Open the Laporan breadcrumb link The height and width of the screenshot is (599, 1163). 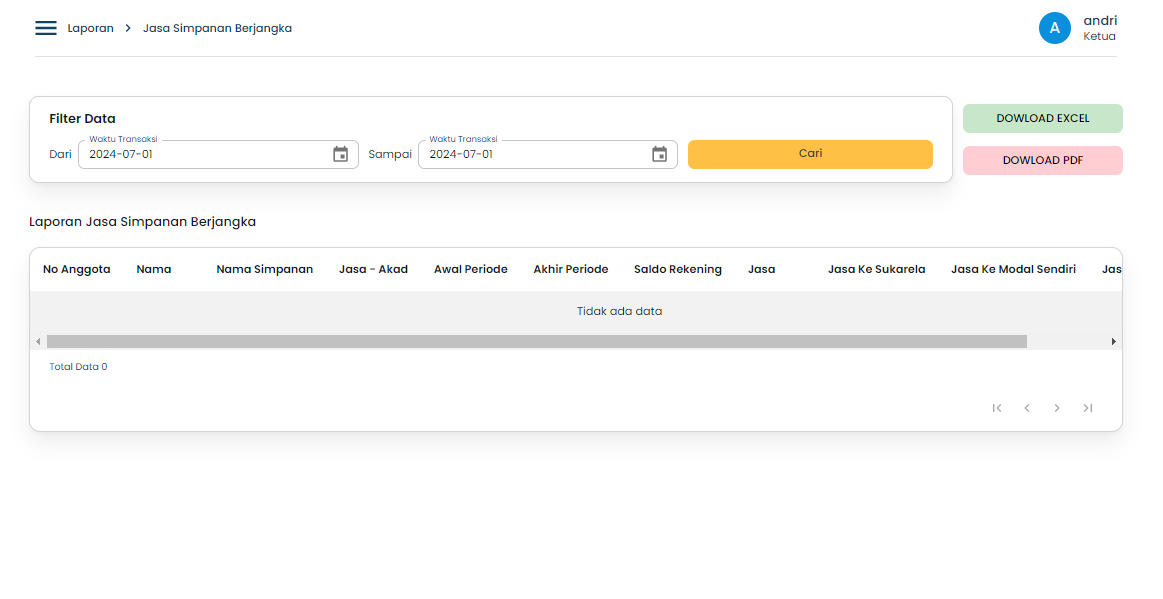pyautogui.click(x=89, y=28)
